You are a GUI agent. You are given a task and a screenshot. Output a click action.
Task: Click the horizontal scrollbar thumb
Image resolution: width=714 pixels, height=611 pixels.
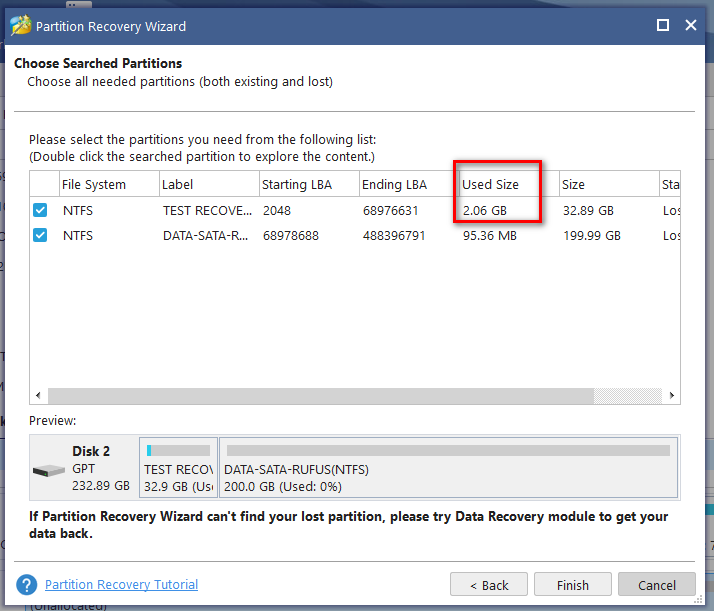point(321,396)
